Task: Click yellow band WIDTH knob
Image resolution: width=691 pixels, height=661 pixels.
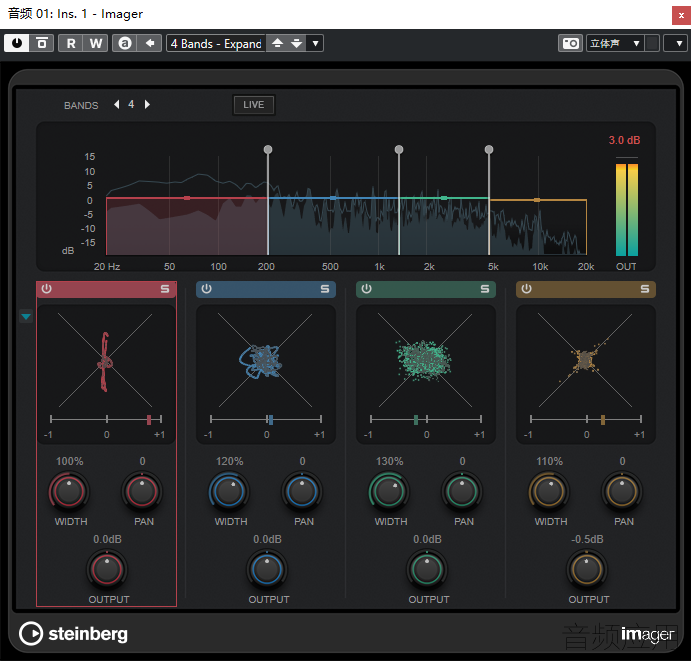Action: 549,491
